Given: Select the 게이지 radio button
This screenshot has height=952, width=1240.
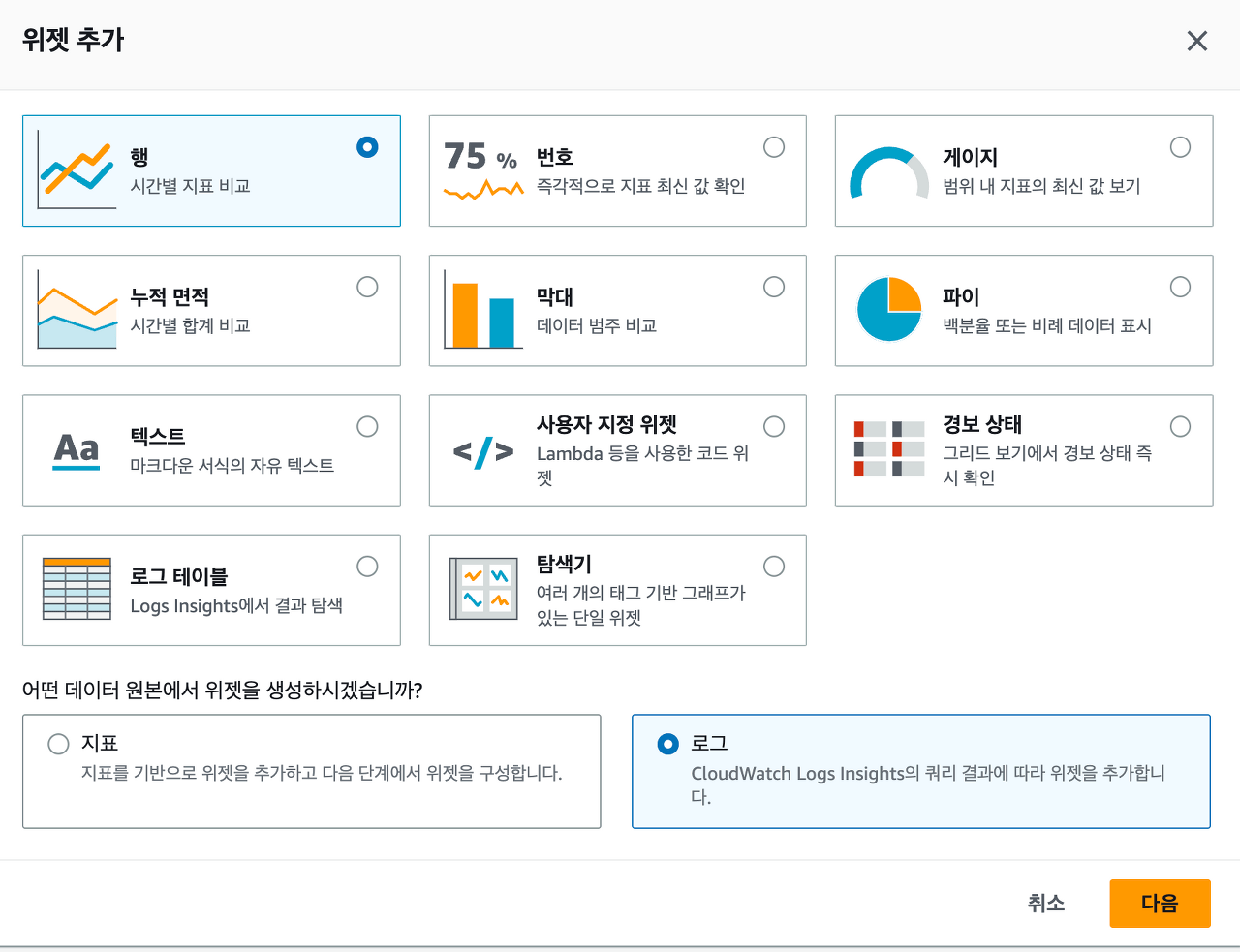Looking at the screenshot, I should coord(1180,147).
